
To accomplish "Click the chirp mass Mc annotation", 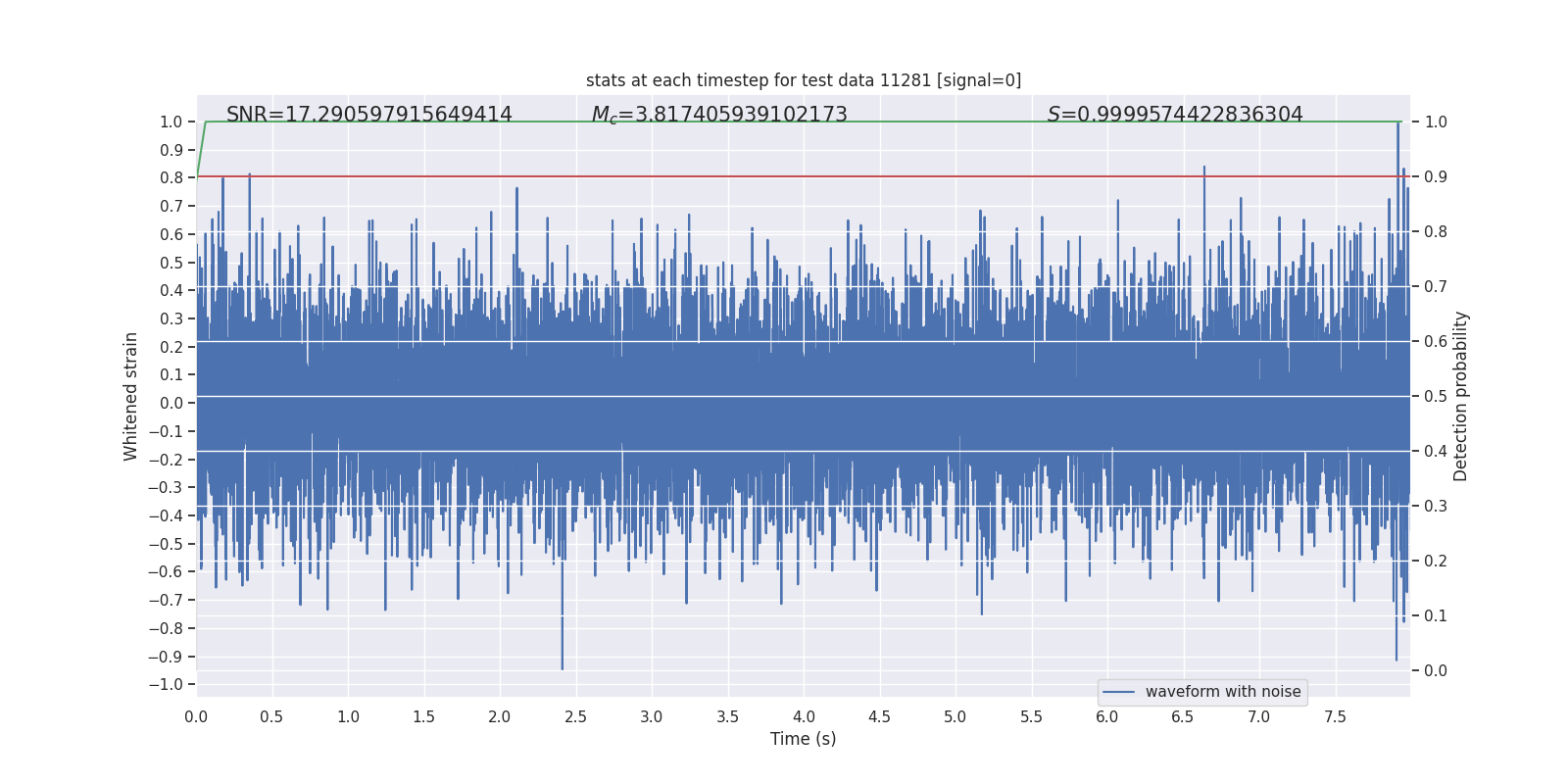I will pyautogui.click(x=718, y=115).
